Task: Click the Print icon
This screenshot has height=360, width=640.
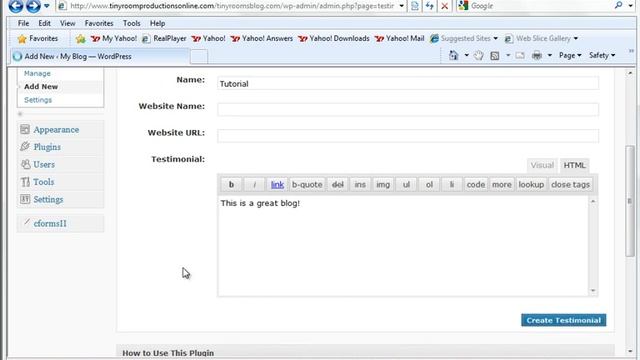Action: pos(537,55)
